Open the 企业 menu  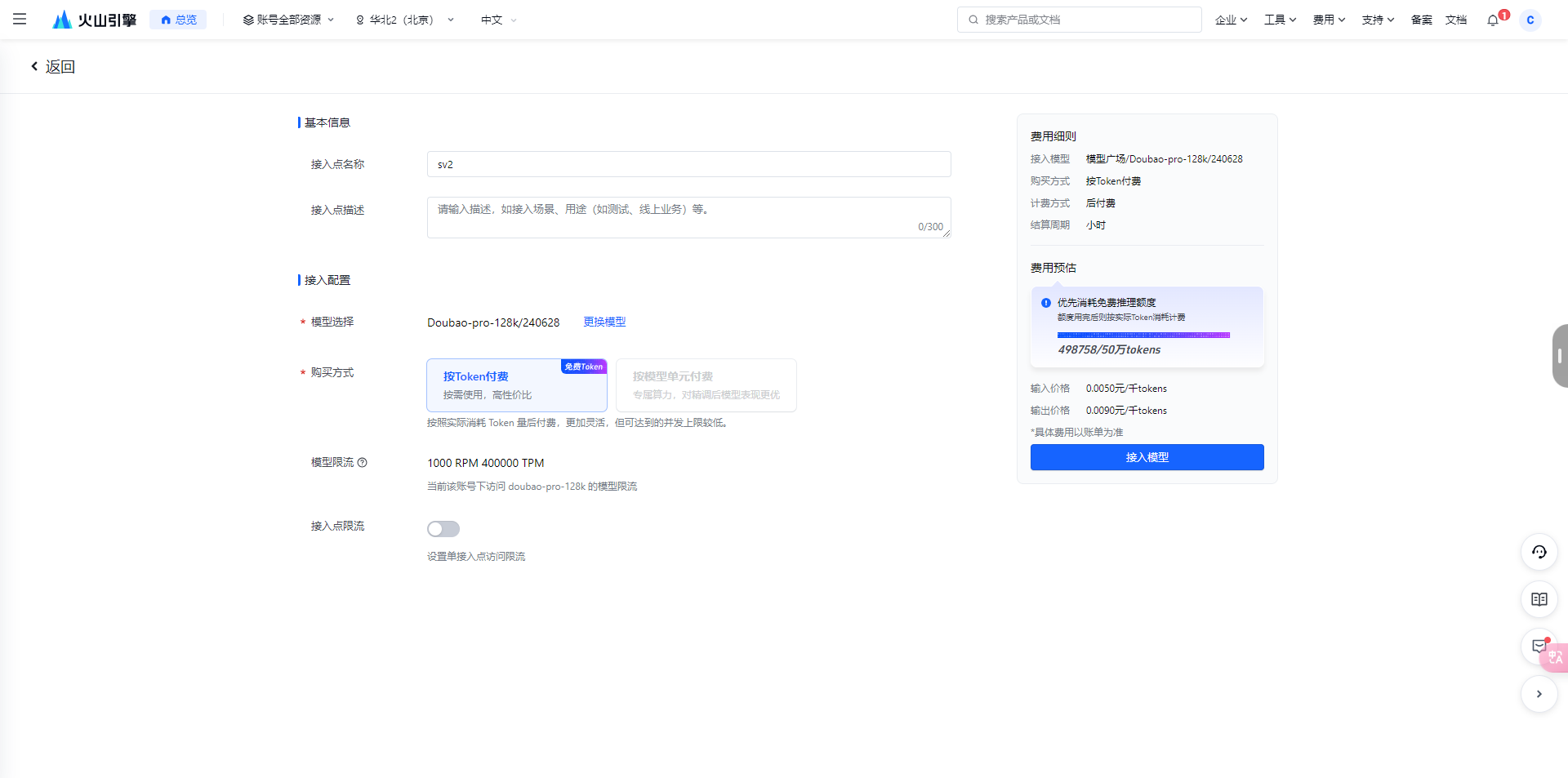tap(1231, 20)
